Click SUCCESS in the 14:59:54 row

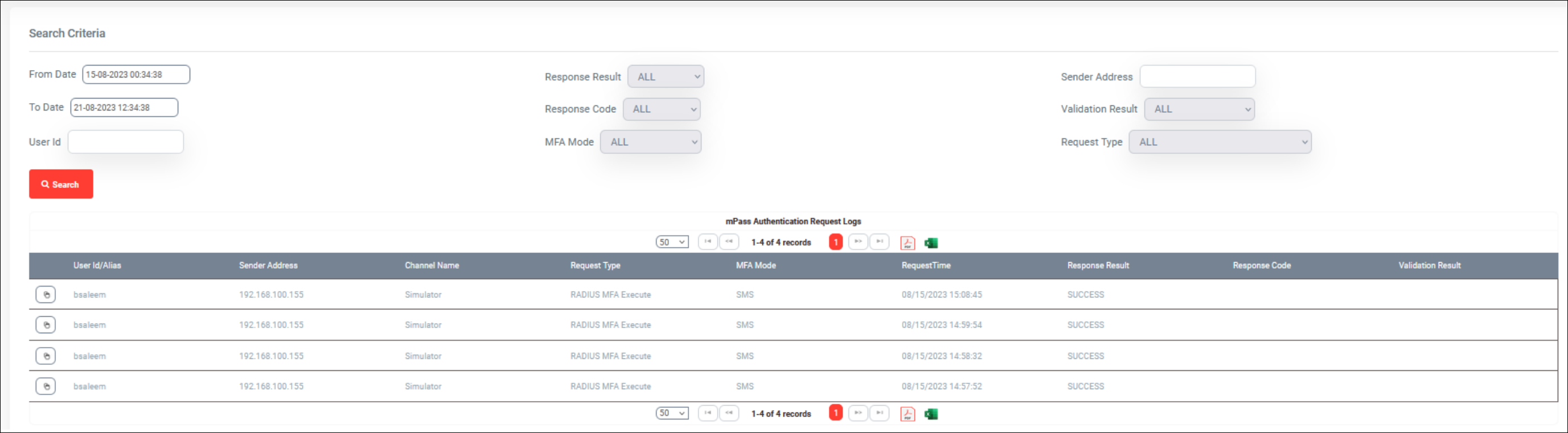pyautogui.click(x=1085, y=325)
